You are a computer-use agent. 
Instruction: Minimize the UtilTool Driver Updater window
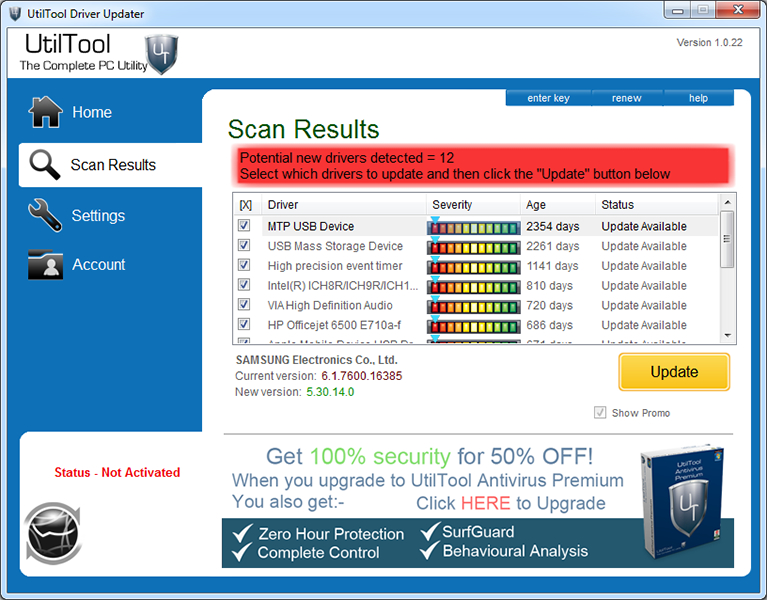pos(677,10)
